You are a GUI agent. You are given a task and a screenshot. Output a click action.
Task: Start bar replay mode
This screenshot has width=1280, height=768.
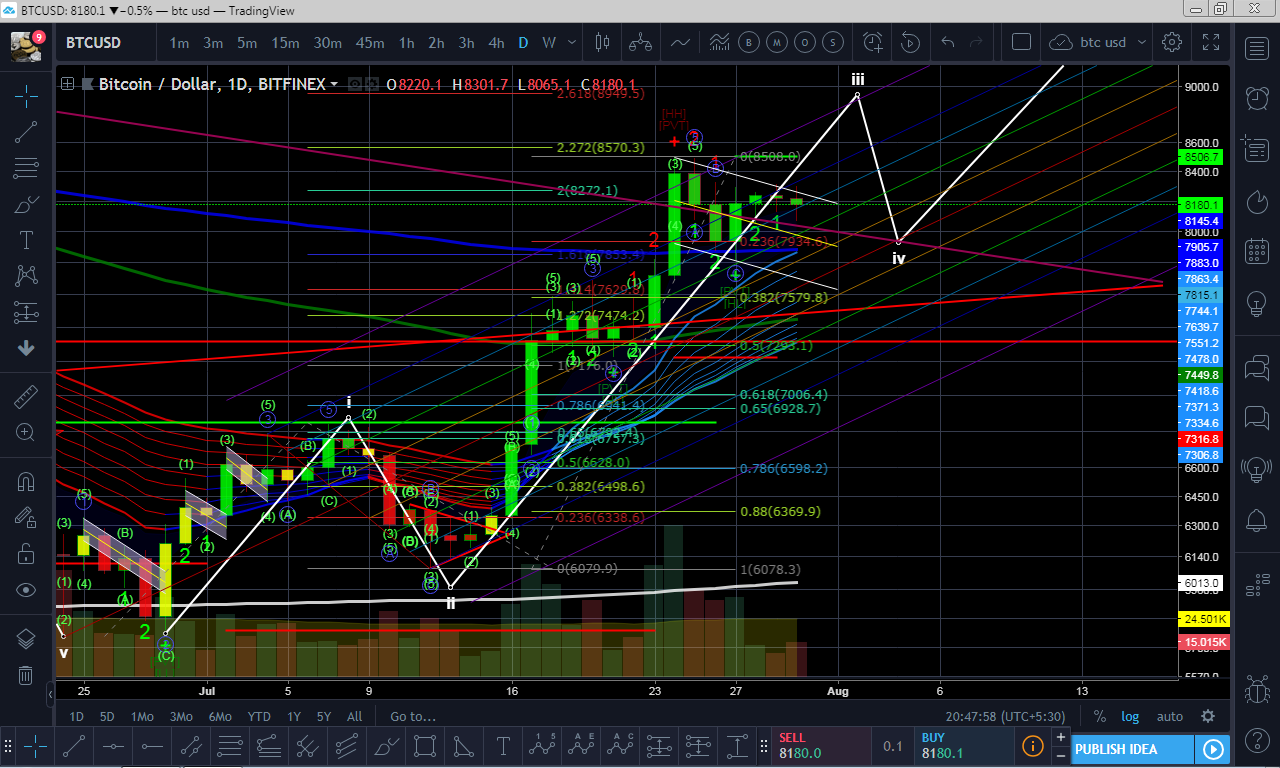click(x=910, y=42)
